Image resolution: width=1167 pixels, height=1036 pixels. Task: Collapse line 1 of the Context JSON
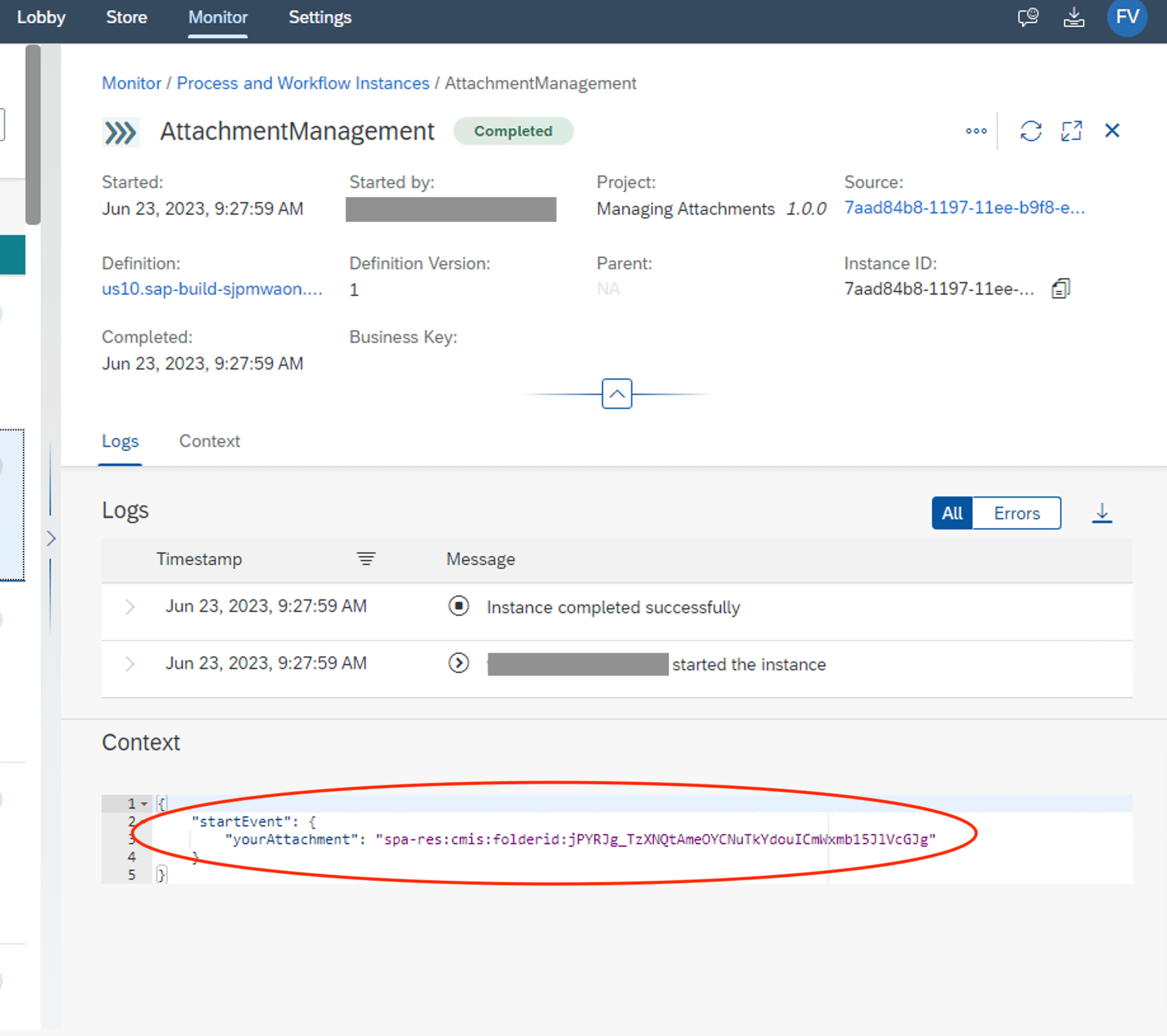(145, 803)
